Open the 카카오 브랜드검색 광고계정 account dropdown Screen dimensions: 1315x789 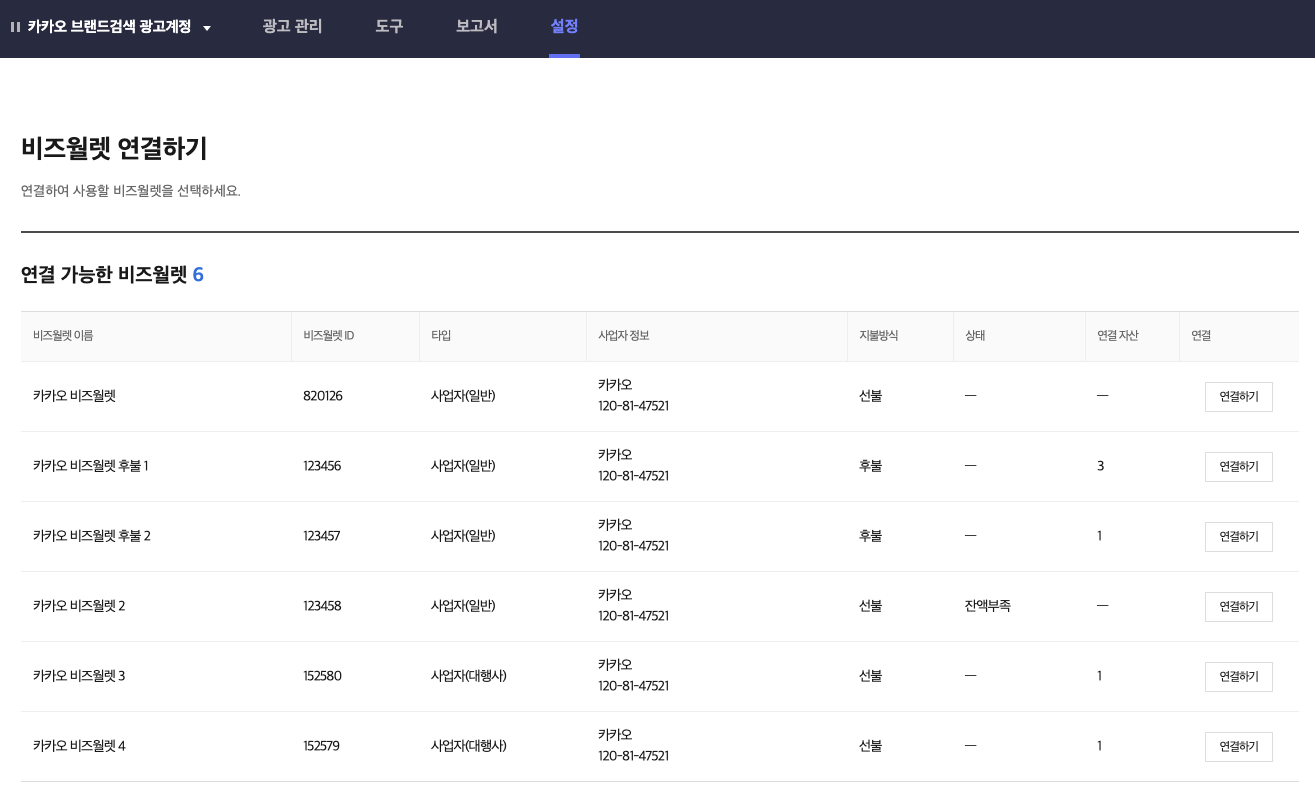click(x=206, y=28)
